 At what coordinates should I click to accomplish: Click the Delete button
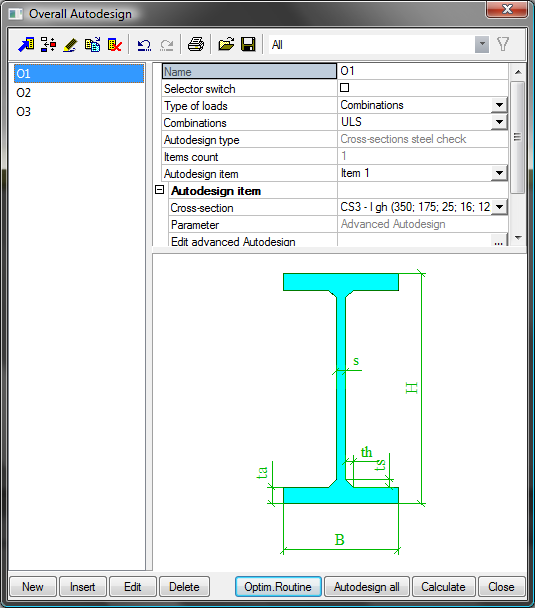click(184, 587)
